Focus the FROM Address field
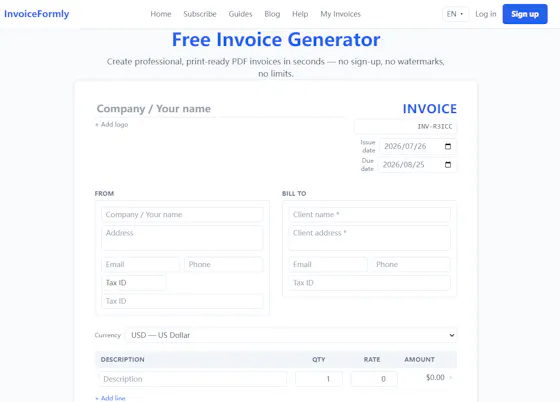This screenshot has width=560, height=402. 182,238
